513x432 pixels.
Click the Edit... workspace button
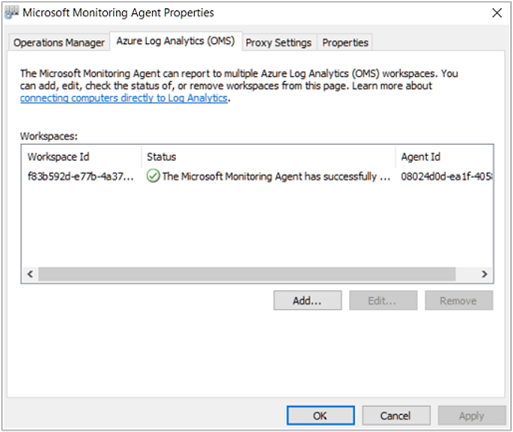(x=383, y=301)
